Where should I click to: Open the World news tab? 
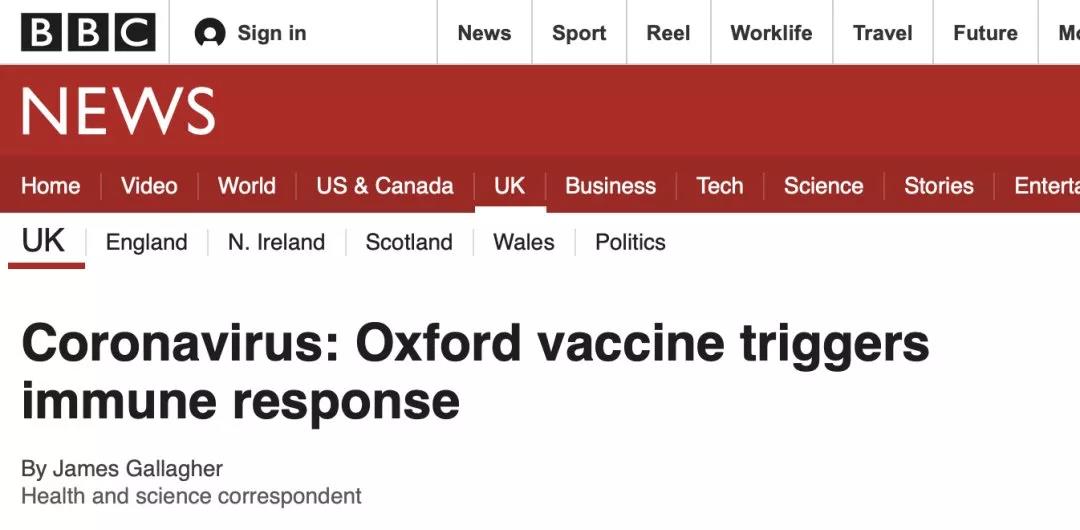(246, 186)
